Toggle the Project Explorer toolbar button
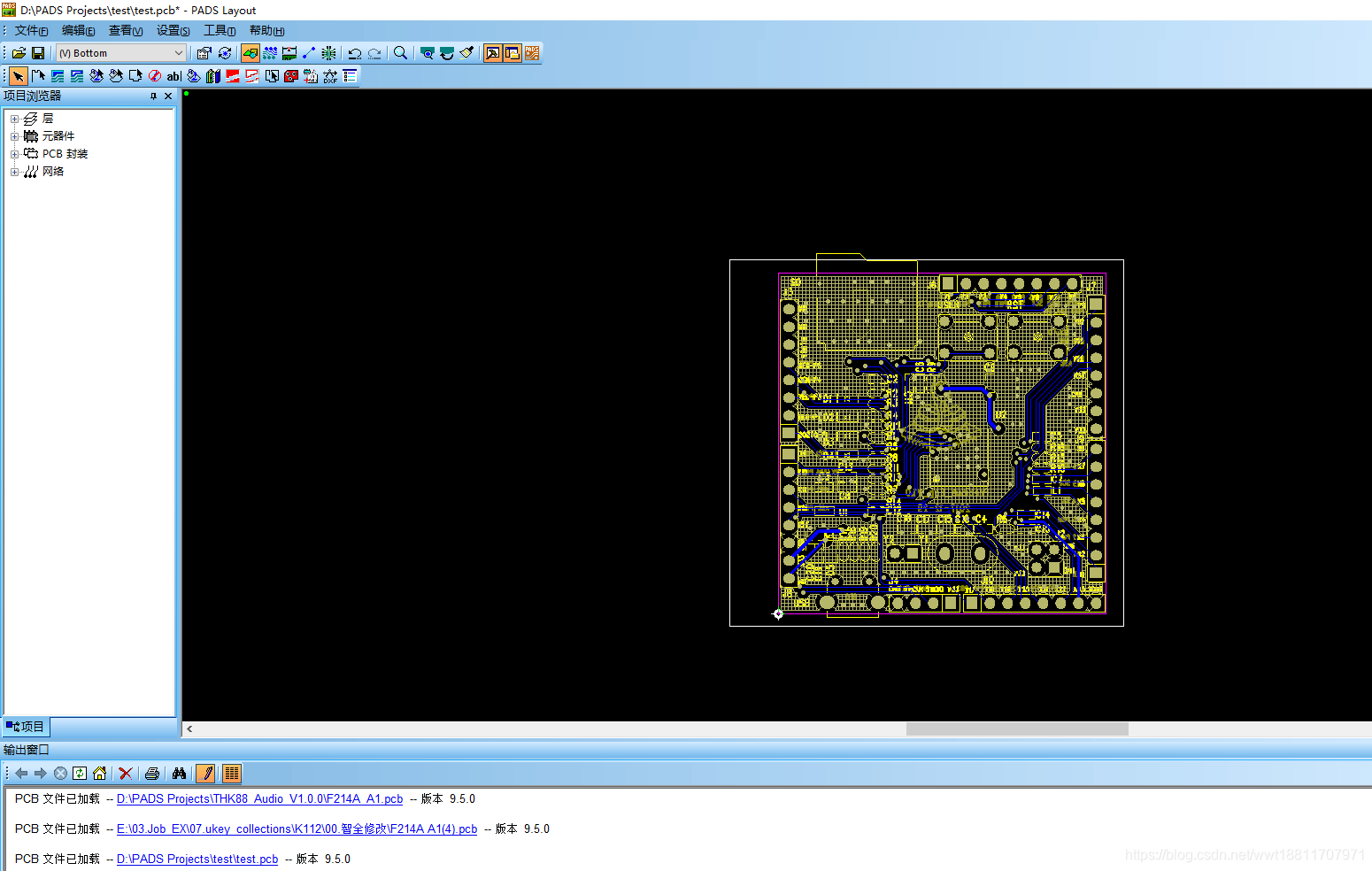Image resolution: width=1372 pixels, height=871 pixels. (x=493, y=53)
